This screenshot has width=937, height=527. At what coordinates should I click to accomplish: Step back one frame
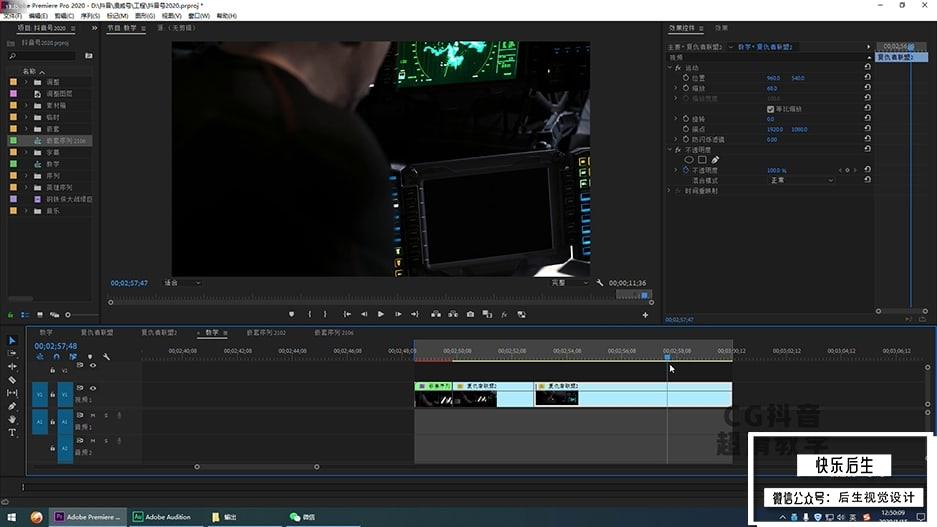point(364,314)
